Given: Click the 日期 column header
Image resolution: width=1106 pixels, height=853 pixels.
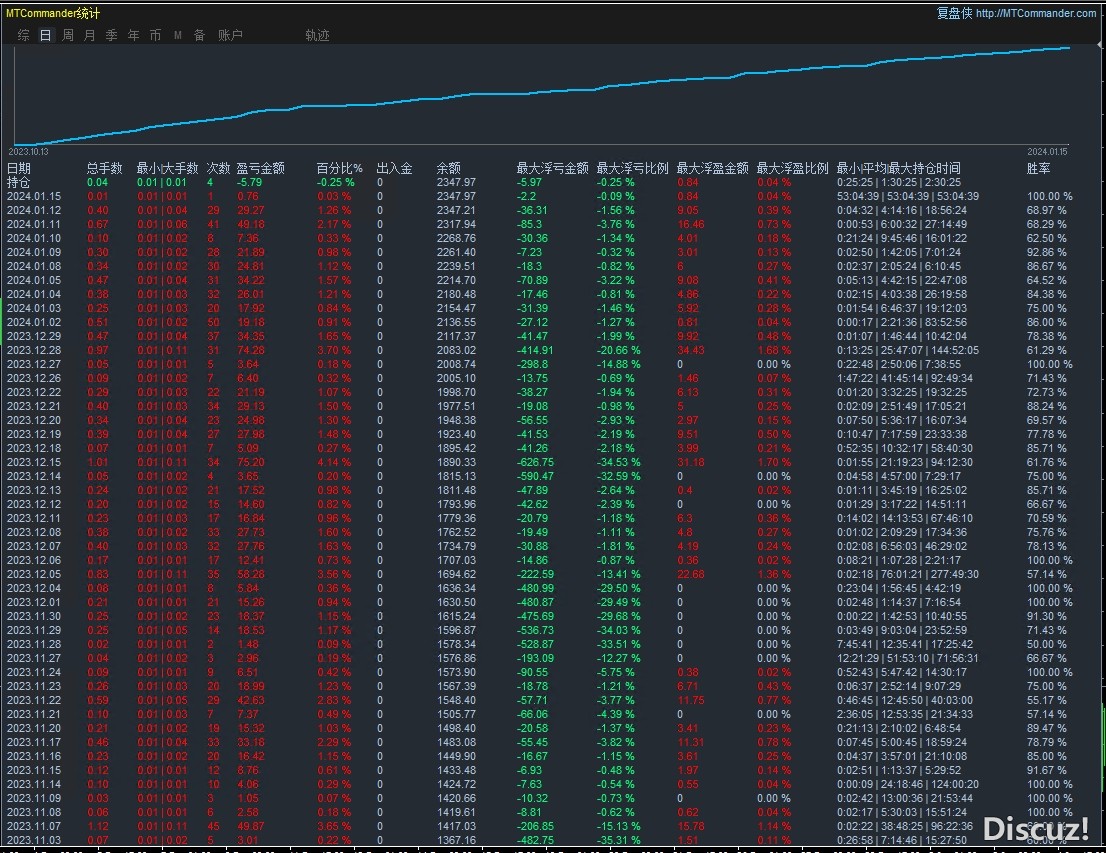Looking at the screenshot, I should 19,168.
